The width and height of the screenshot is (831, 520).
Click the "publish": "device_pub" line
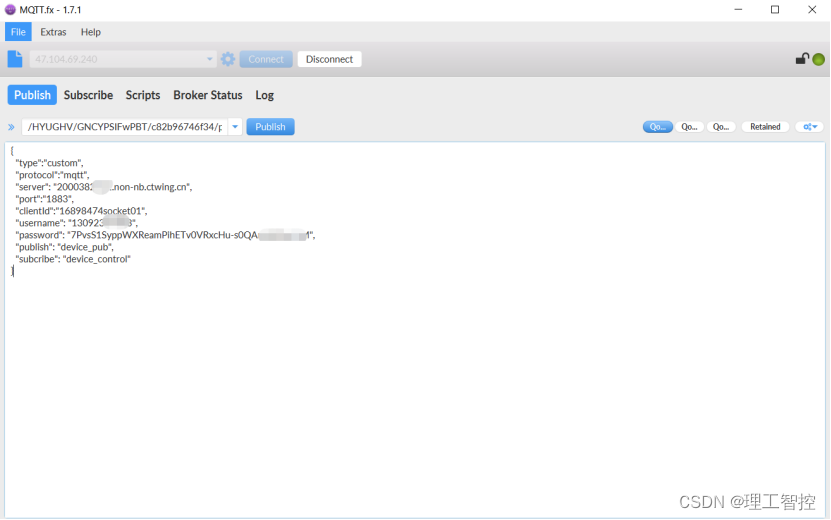(x=65, y=247)
